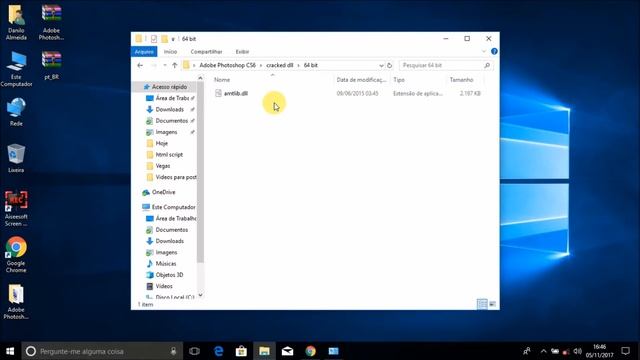Open Task View on the taskbar
The image size is (640, 360).
[x=195, y=351]
